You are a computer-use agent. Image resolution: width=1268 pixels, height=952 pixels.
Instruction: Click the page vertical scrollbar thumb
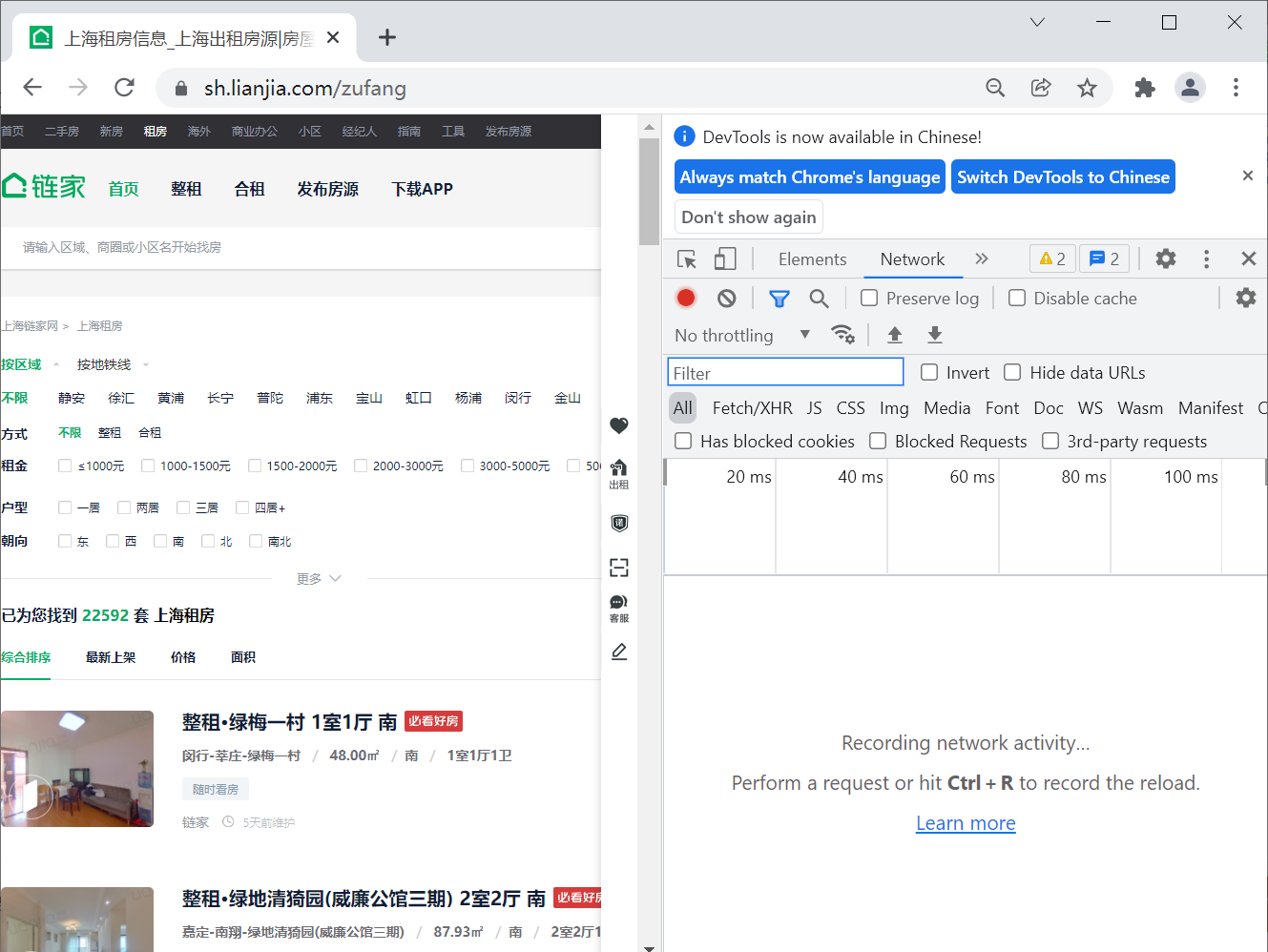tap(649, 191)
